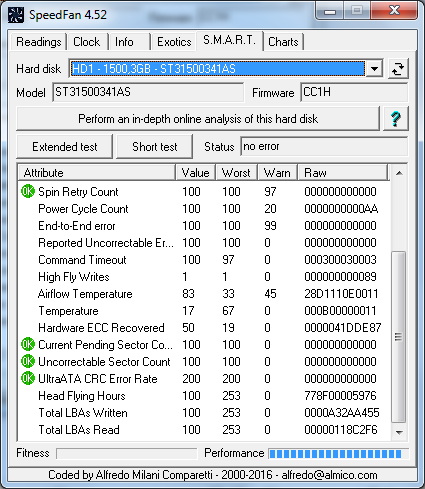Click raw value 000300030003
This screenshot has height=489, width=425.
pyautogui.click(x=340, y=260)
